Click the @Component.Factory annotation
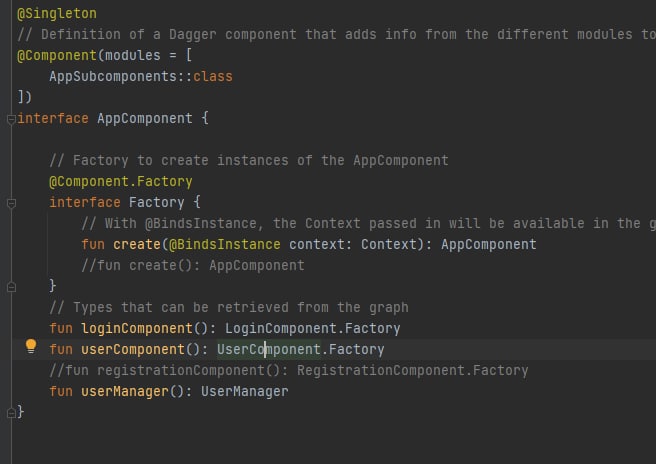Image resolution: width=656 pixels, height=464 pixels. coord(120,181)
